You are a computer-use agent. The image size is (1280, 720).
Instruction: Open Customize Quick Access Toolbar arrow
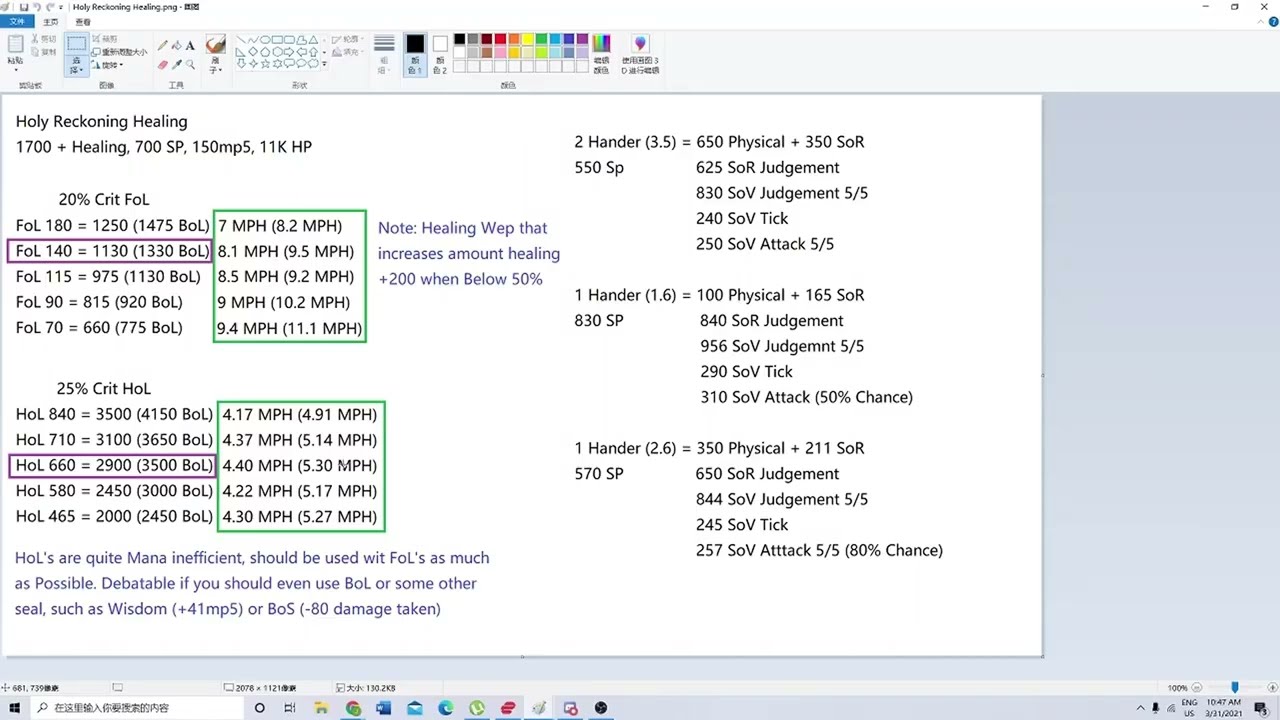(61, 8)
